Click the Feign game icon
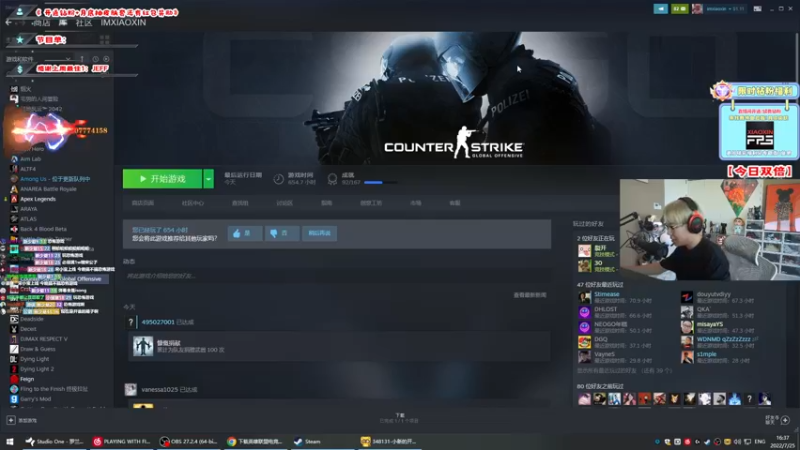 point(14,379)
